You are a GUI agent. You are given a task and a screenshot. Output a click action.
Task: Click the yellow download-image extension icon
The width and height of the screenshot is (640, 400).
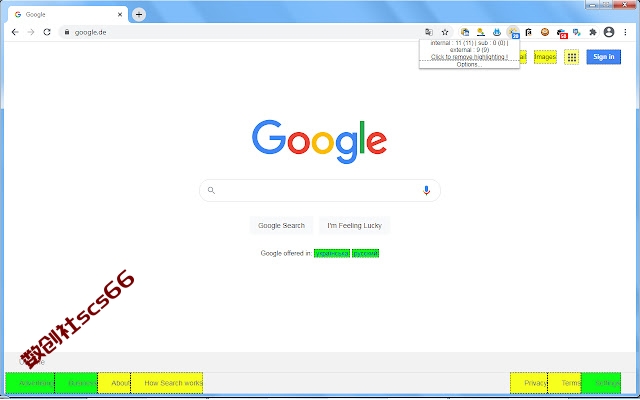481,32
